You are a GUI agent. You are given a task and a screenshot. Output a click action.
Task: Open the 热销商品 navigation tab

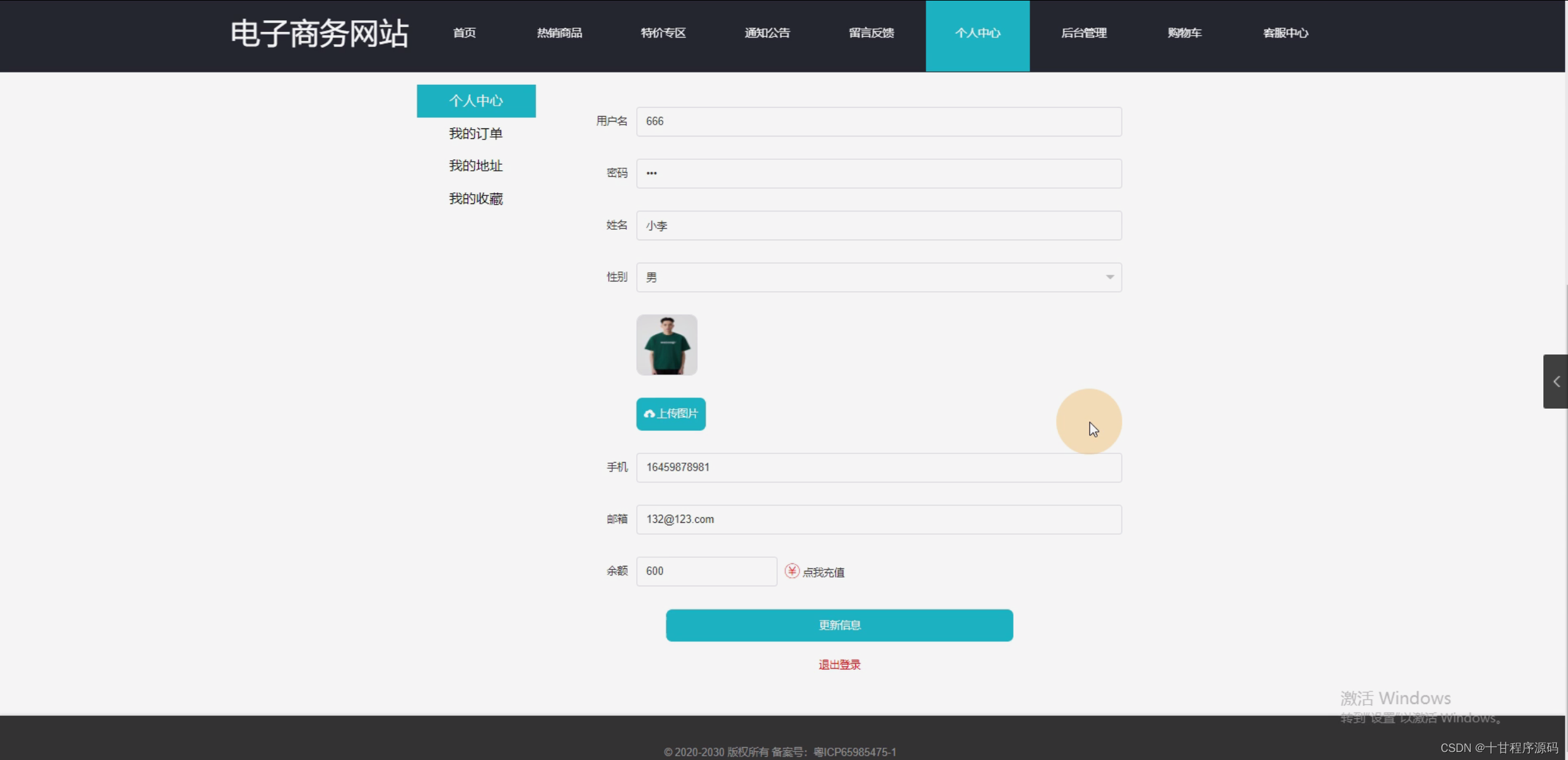[x=559, y=33]
